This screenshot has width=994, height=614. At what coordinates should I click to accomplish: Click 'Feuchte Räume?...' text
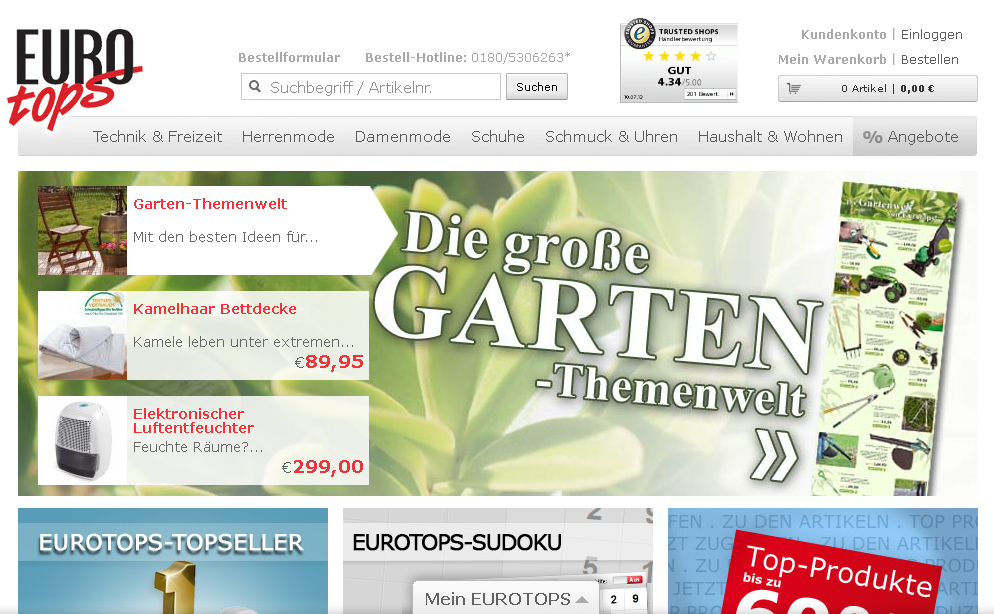(x=198, y=447)
